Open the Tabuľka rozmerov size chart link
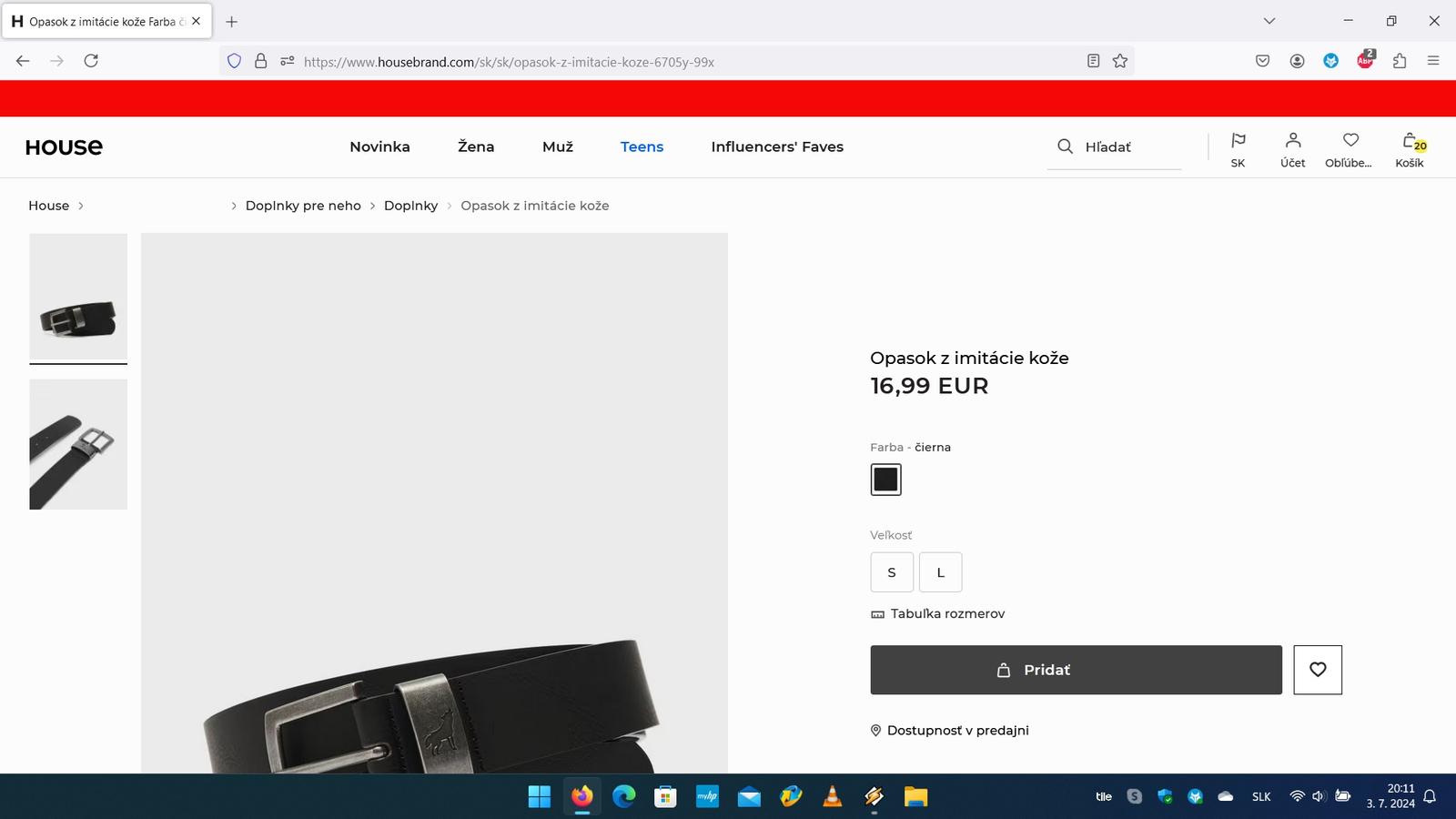This screenshot has width=1456, height=819. 946,614
